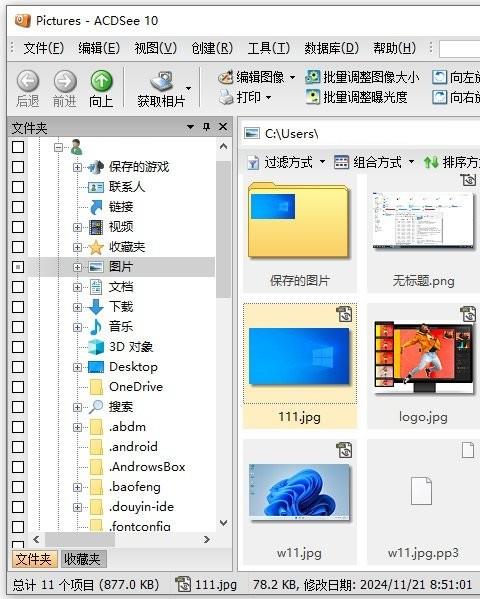This screenshot has width=480, height=599.
Task: Select the 111.jpg thumbnail
Action: point(300,365)
